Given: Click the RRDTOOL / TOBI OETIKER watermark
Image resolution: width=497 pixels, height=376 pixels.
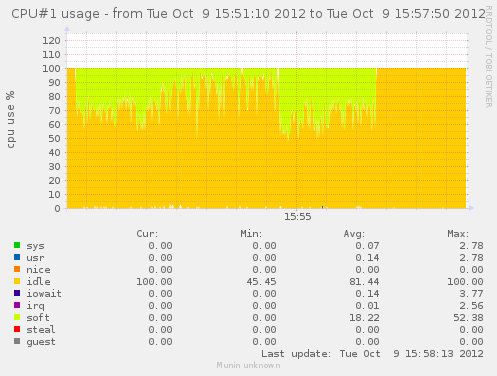Looking at the screenshot, I should (489, 57).
